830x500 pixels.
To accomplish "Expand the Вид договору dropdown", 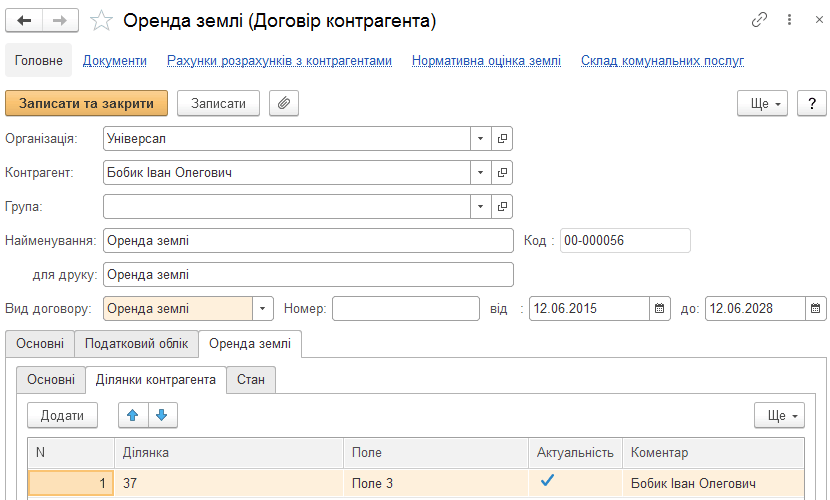I will 263,308.
